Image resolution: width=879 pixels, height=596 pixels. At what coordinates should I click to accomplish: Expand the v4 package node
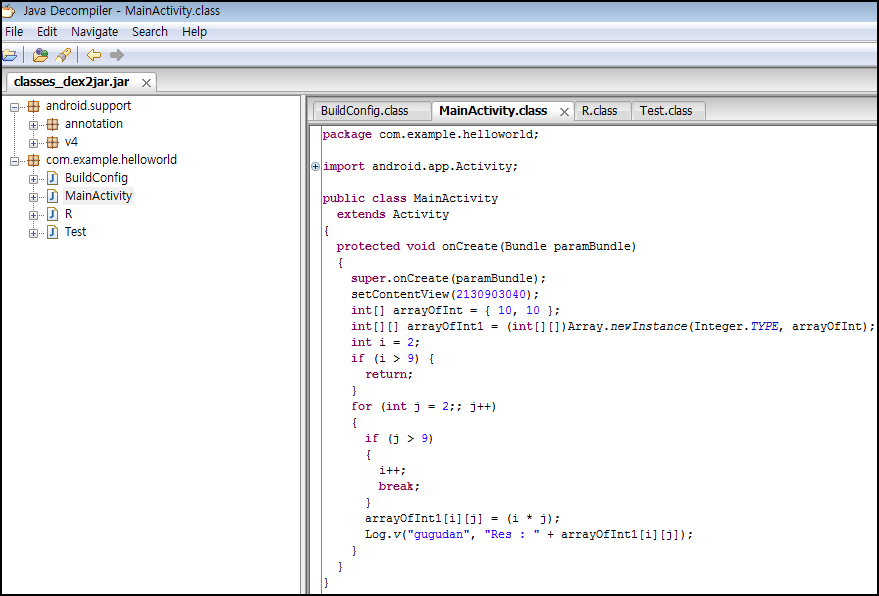tap(34, 143)
